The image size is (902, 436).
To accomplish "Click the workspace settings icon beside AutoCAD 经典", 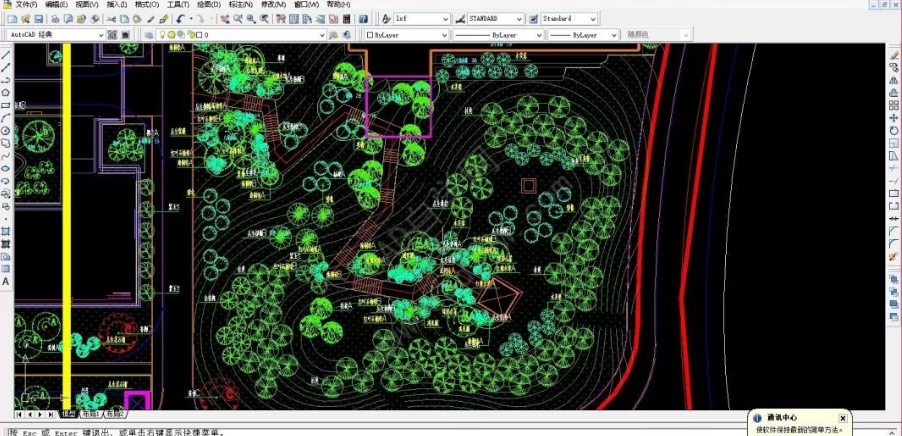I will click(113, 35).
